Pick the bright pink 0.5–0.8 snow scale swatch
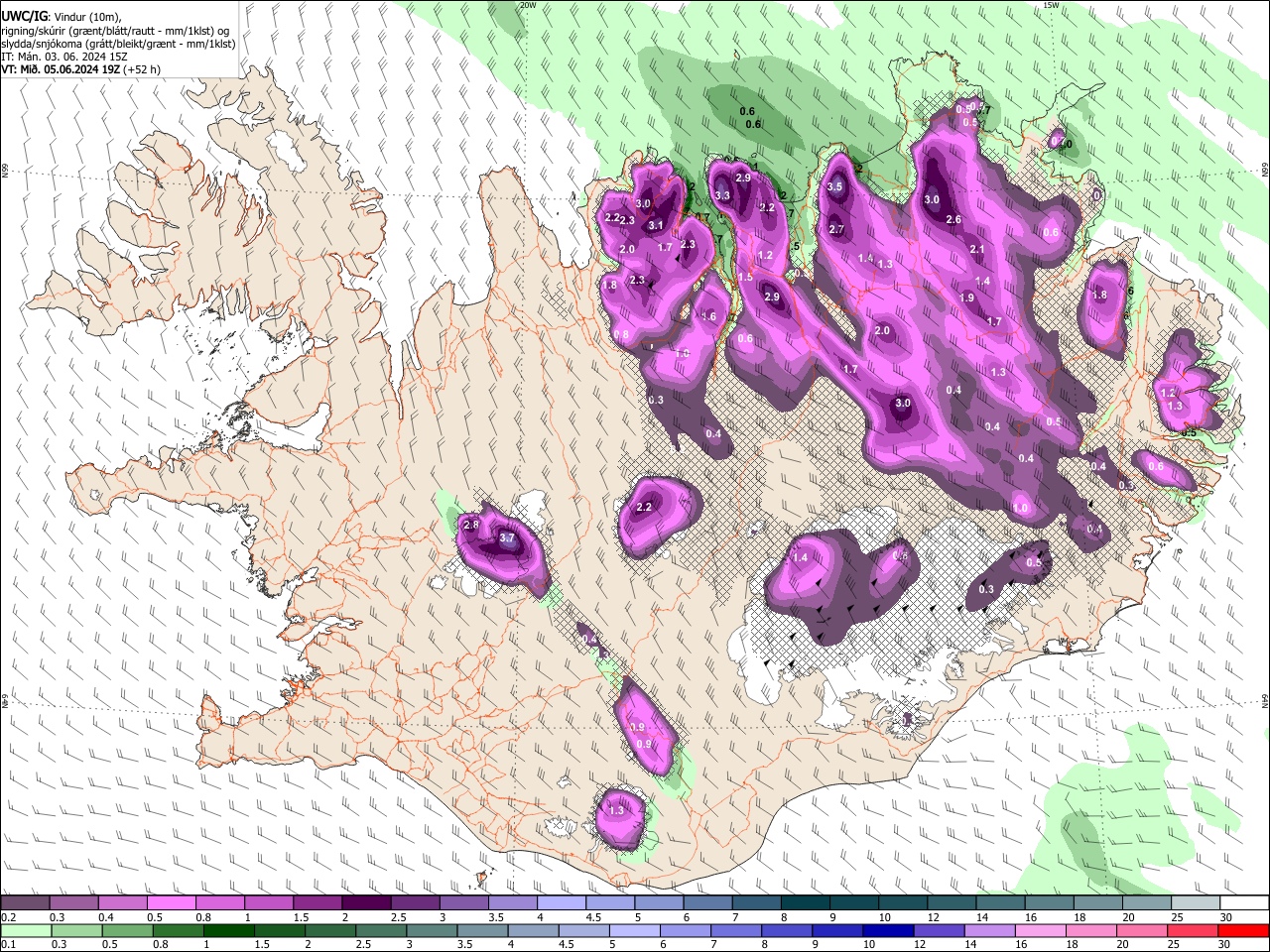The image size is (1270, 952). coord(171,902)
